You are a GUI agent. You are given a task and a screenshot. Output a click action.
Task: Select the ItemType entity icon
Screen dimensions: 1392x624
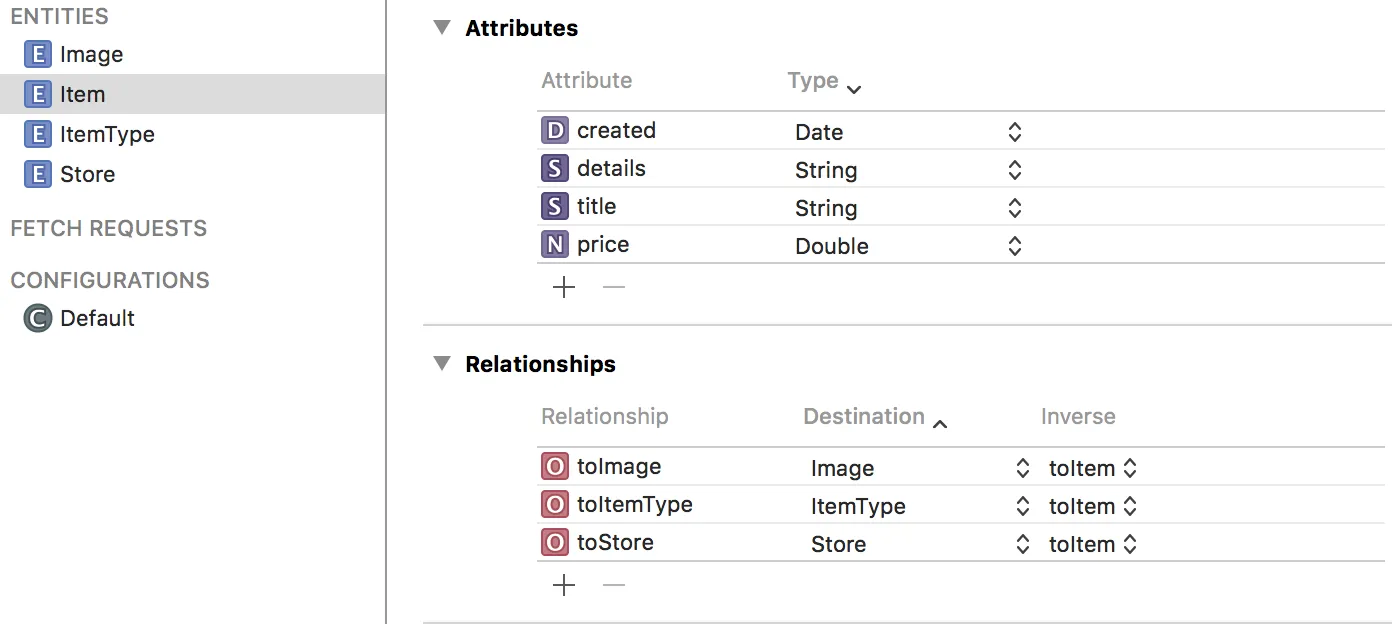(x=37, y=134)
